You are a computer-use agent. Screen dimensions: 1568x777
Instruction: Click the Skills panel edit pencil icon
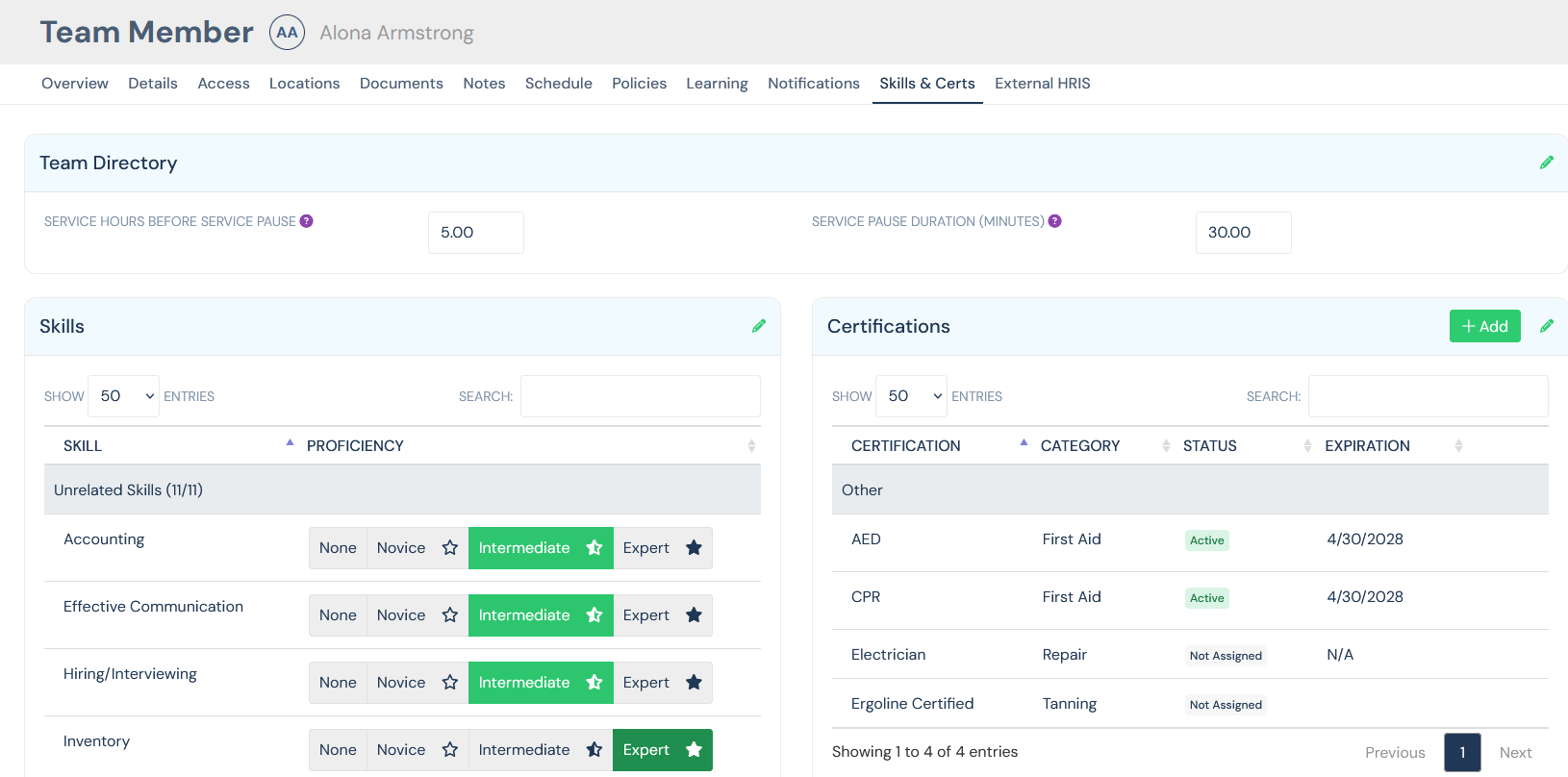[x=759, y=326]
